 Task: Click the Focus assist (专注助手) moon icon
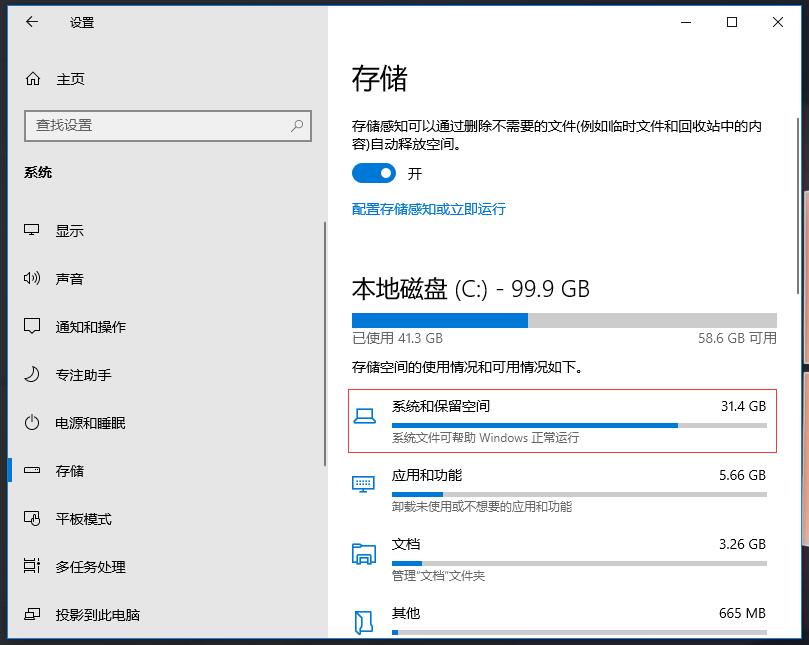point(32,375)
